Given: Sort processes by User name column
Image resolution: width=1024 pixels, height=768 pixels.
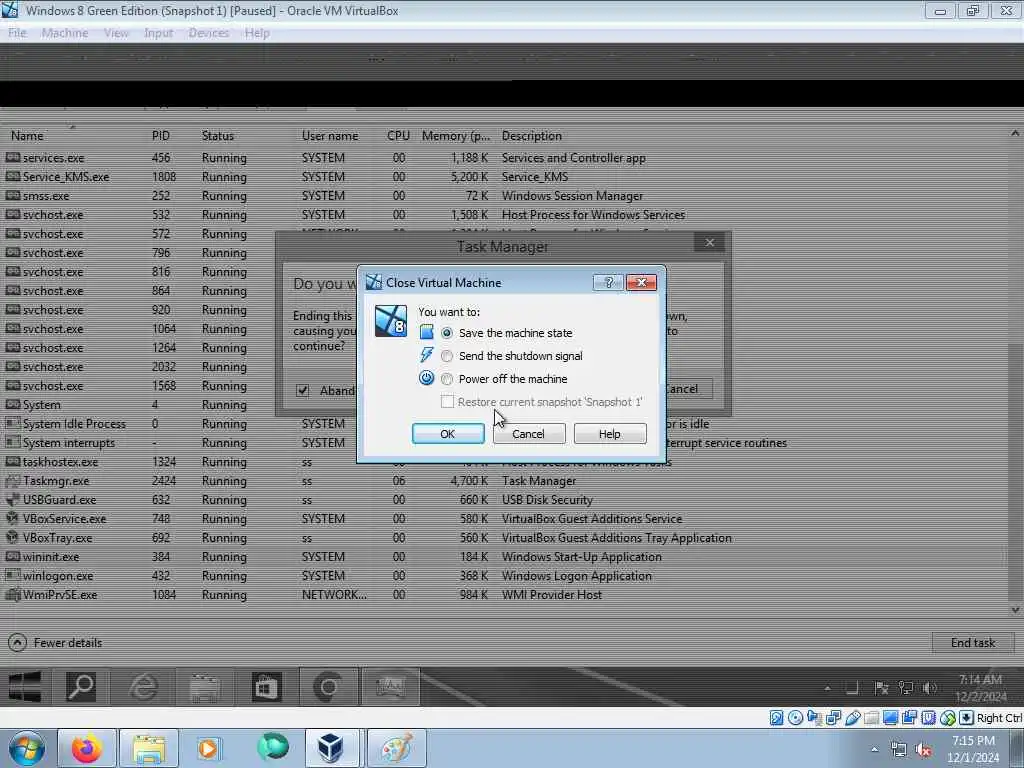Looking at the screenshot, I should point(330,136).
